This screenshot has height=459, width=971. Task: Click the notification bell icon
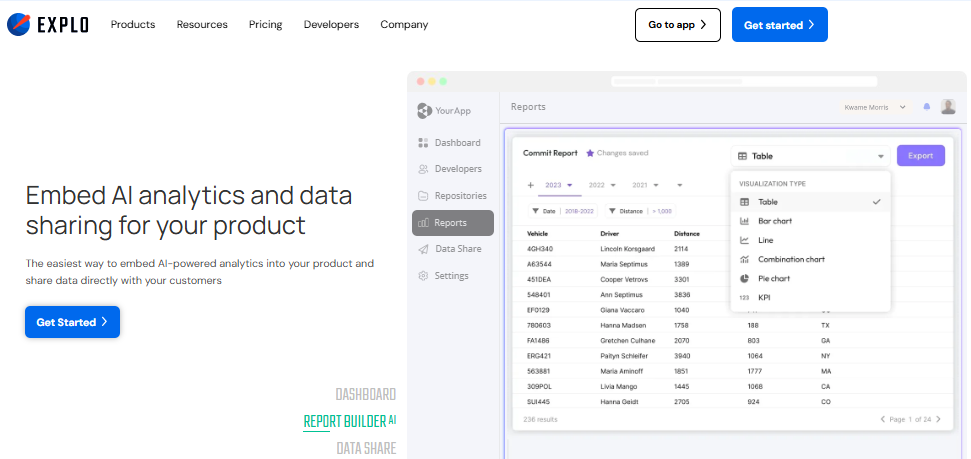click(x=926, y=107)
